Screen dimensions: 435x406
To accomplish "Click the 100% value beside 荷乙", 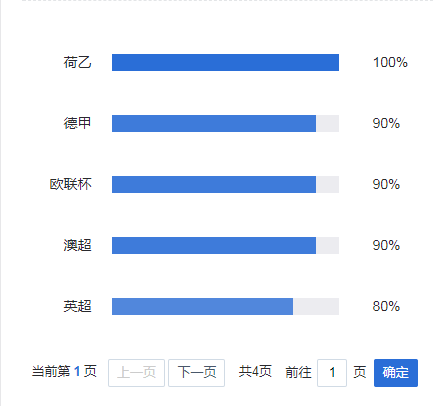I will pos(390,62).
